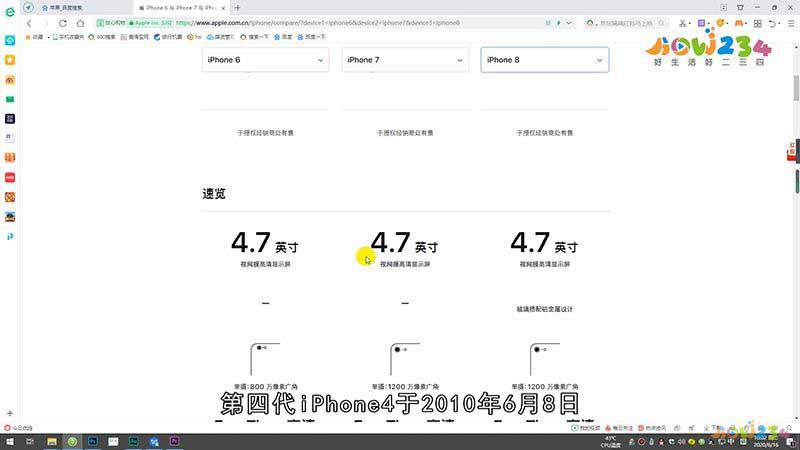This screenshot has width=800, height=450.
Task: Click iPhone 8 glass and aluminum design text
Action: click(x=544, y=309)
